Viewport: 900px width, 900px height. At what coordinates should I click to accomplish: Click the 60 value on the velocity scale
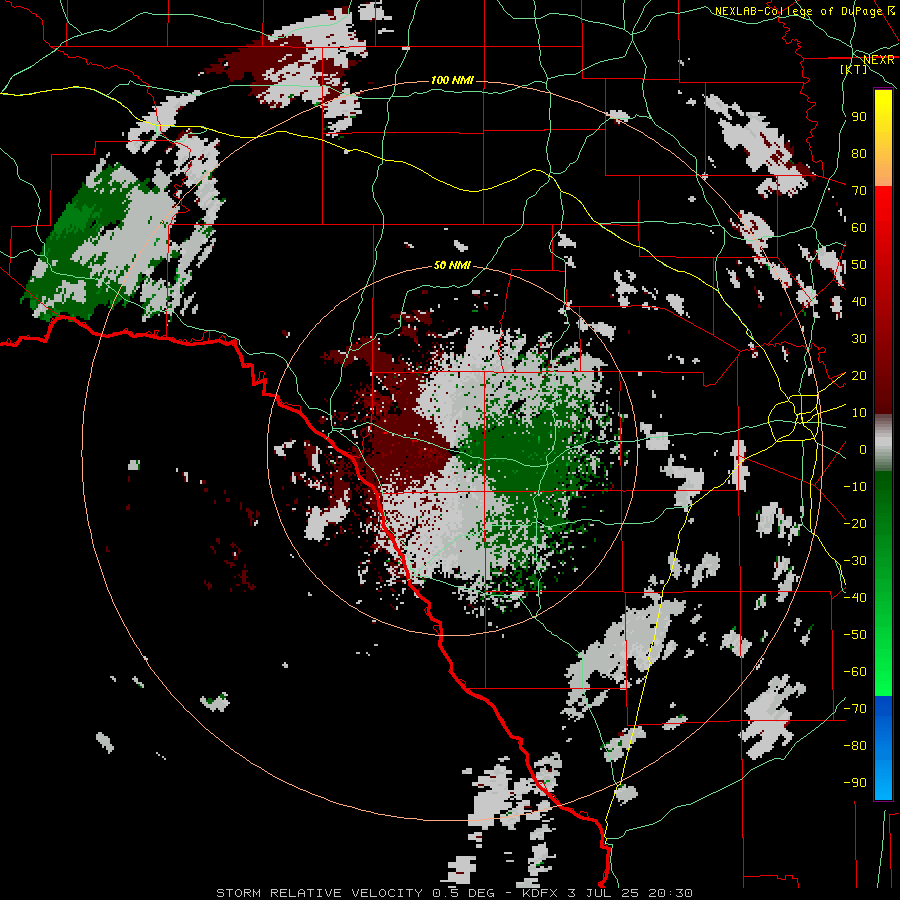[x=859, y=227]
